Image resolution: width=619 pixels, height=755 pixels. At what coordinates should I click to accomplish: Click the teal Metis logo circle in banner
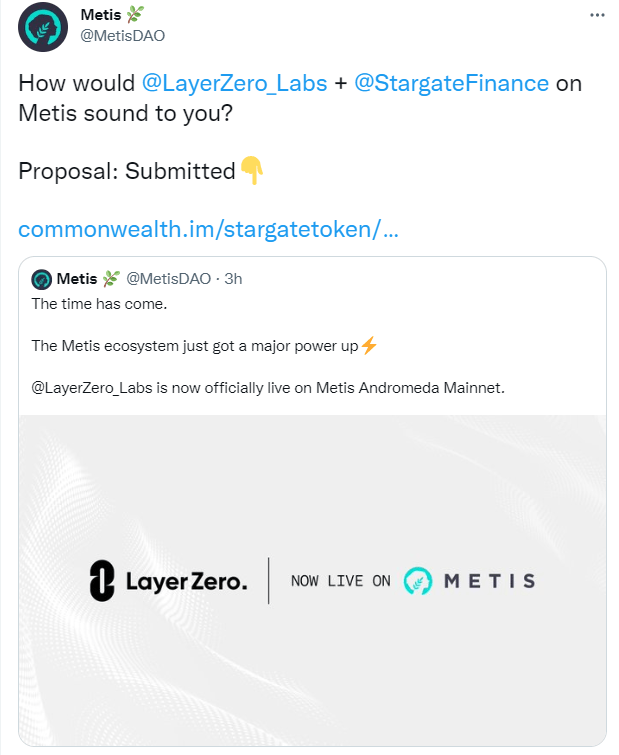pyautogui.click(x=417, y=581)
